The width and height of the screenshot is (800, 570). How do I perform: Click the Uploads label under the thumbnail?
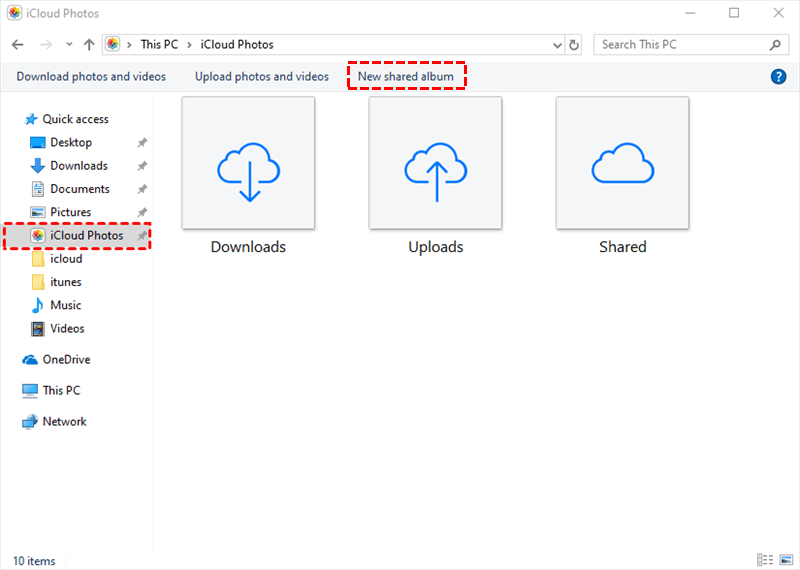click(x=436, y=247)
